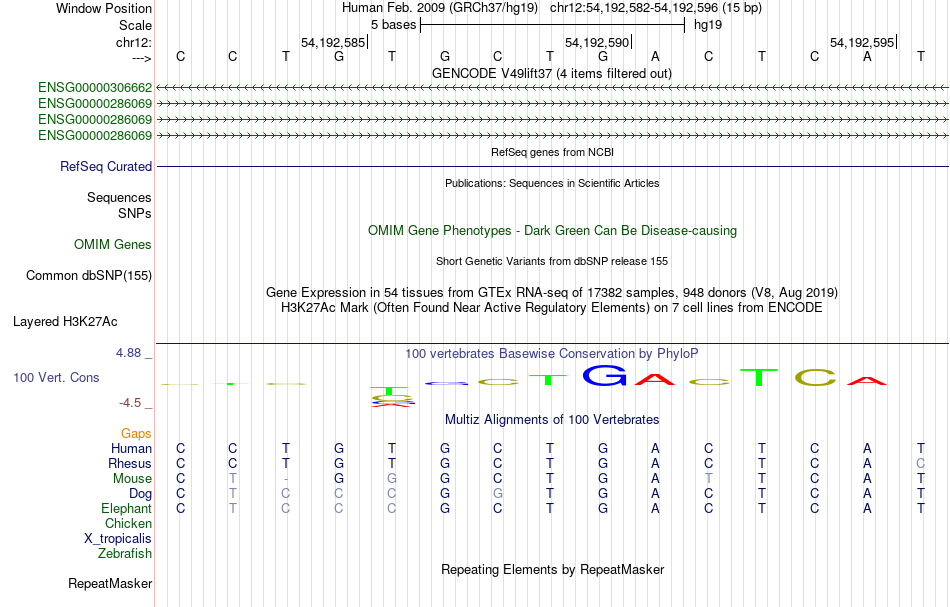Select the Elephant species row label
The image size is (950, 607).
[x=126, y=509]
